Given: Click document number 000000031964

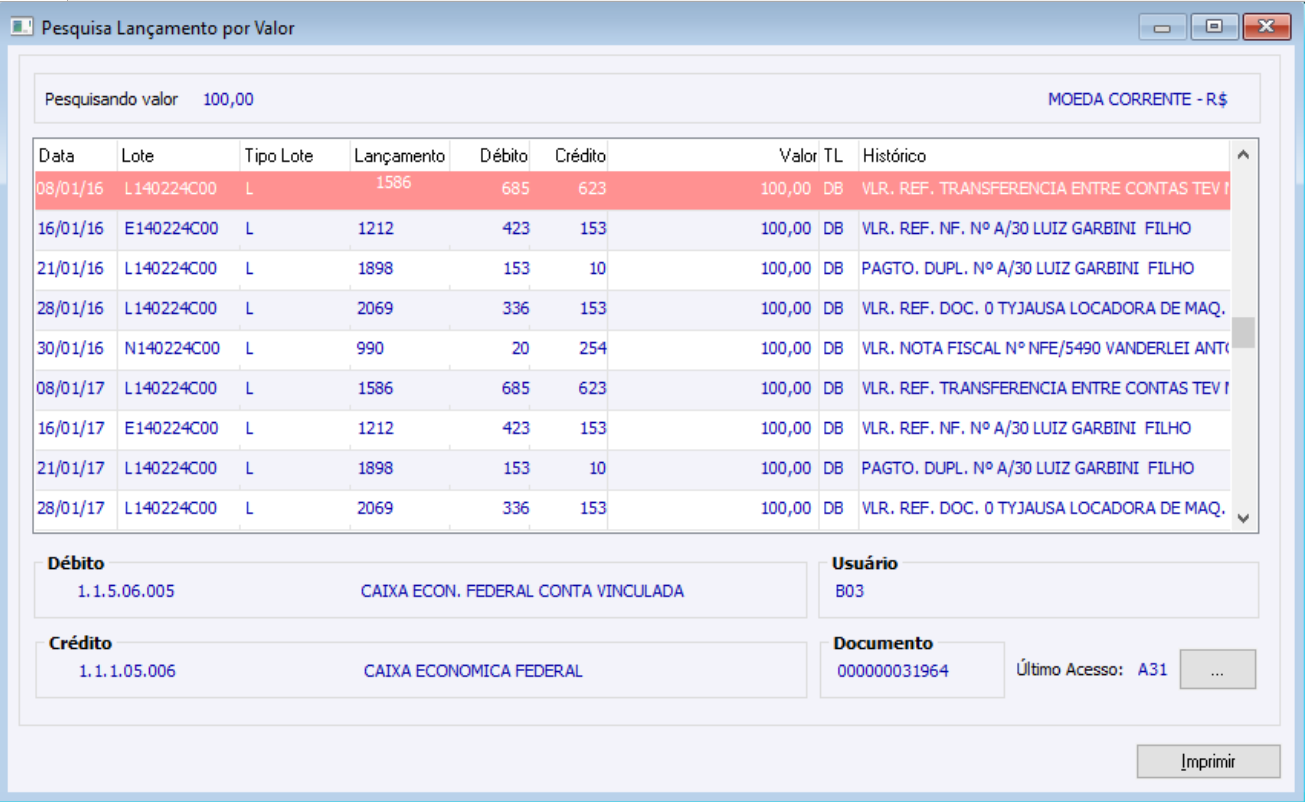Looking at the screenshot, I should point(893,671).
